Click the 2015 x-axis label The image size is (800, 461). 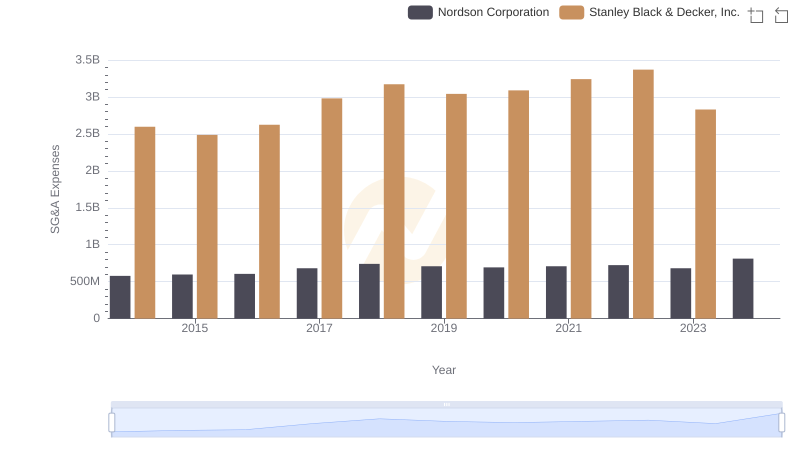195,328
